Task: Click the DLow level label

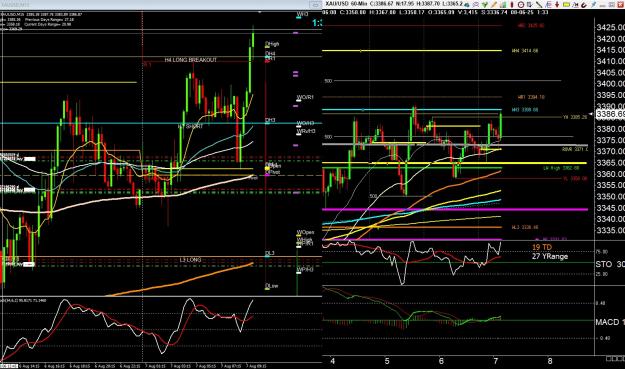Action: pyautogui.click(x=272, y=286)
